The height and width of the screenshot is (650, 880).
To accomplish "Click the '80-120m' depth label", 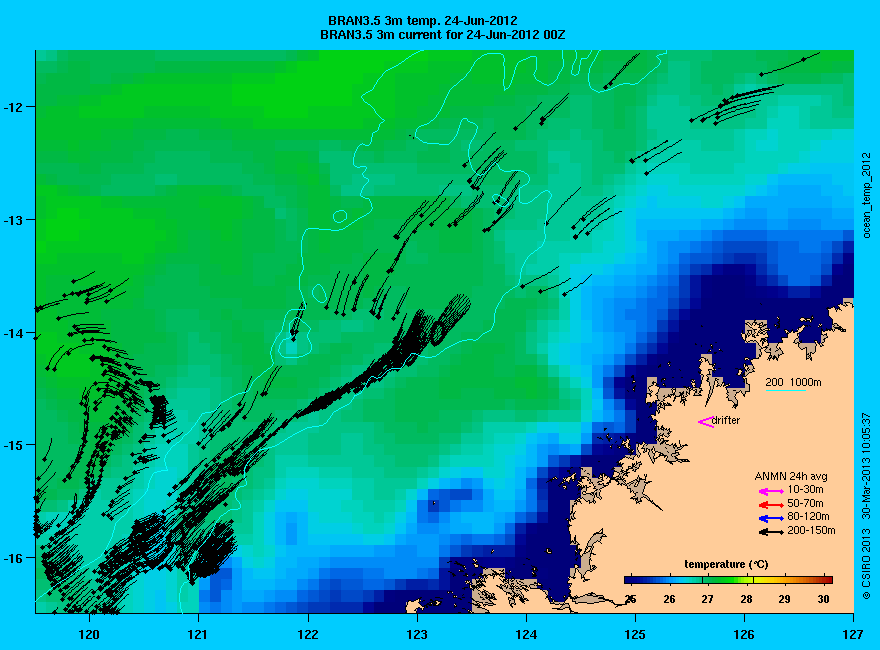I will coord(808,516).
